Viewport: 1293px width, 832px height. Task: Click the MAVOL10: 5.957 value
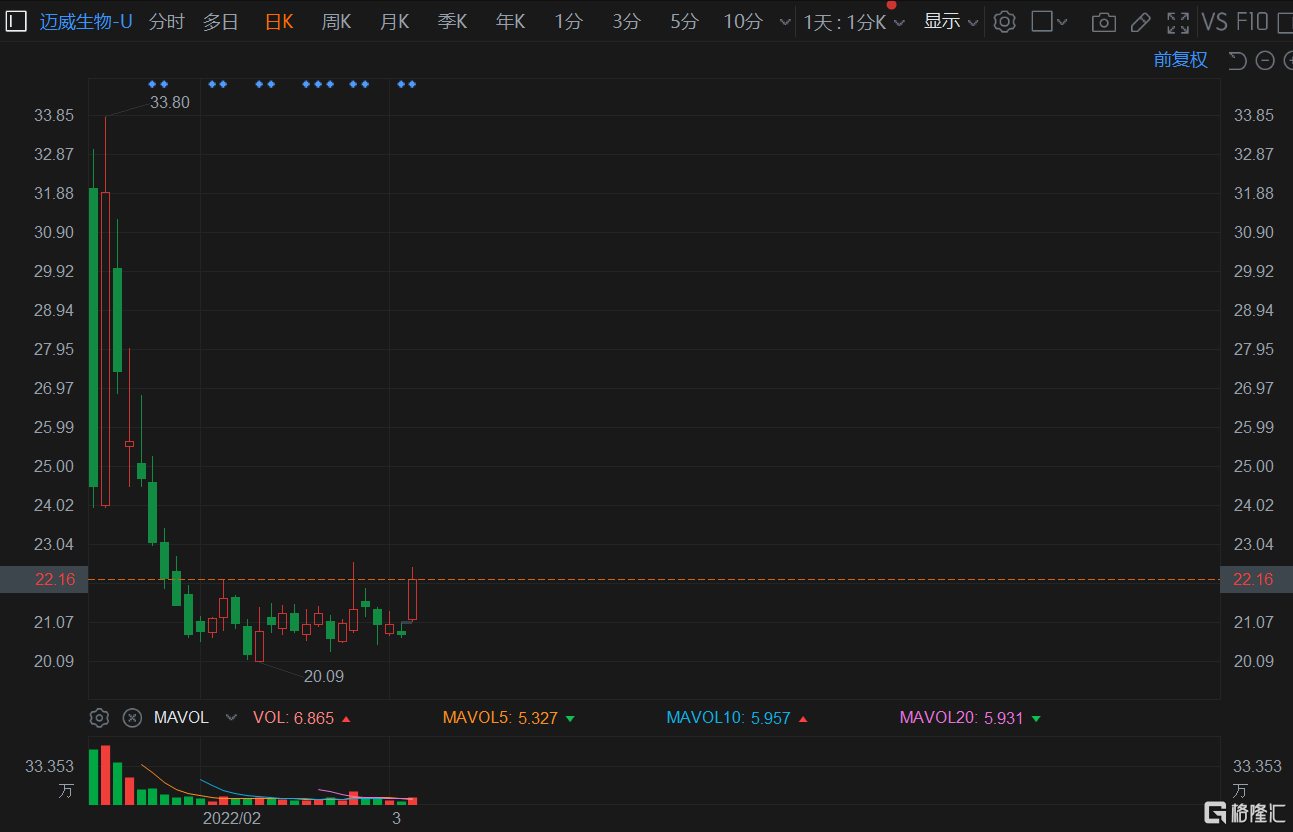737,718
